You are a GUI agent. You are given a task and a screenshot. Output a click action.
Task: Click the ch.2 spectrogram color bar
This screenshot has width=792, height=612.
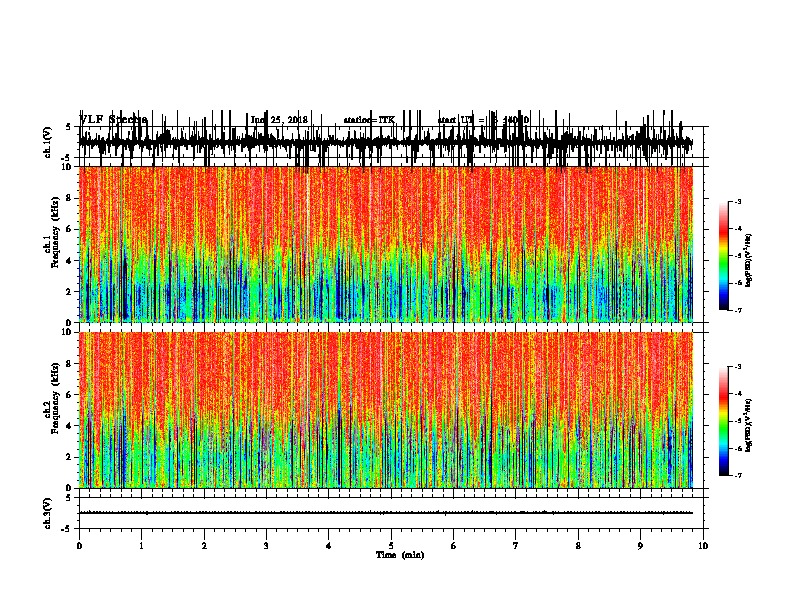724,421
